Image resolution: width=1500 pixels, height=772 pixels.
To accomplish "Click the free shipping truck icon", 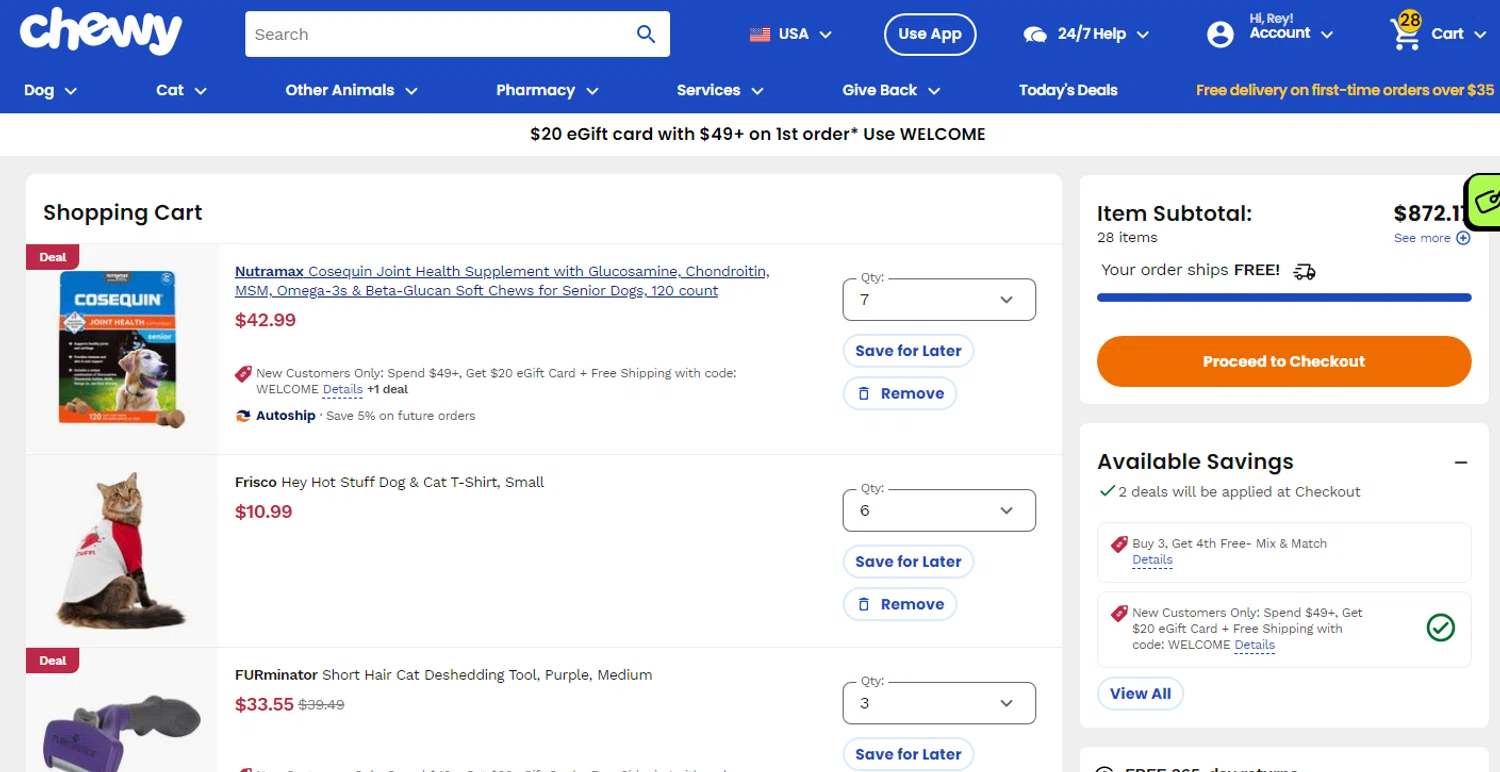I will click(x=1304, y=271).
